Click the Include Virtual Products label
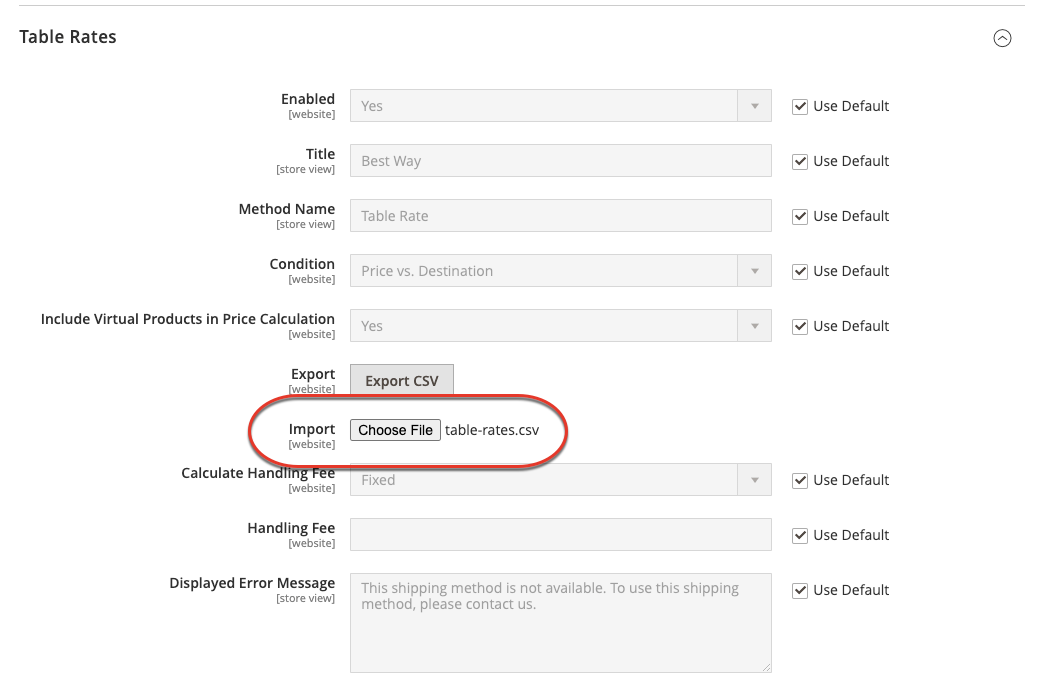The width and height of the screenshot is (1047, 691). pyautogui.click(x=188, y=319)
